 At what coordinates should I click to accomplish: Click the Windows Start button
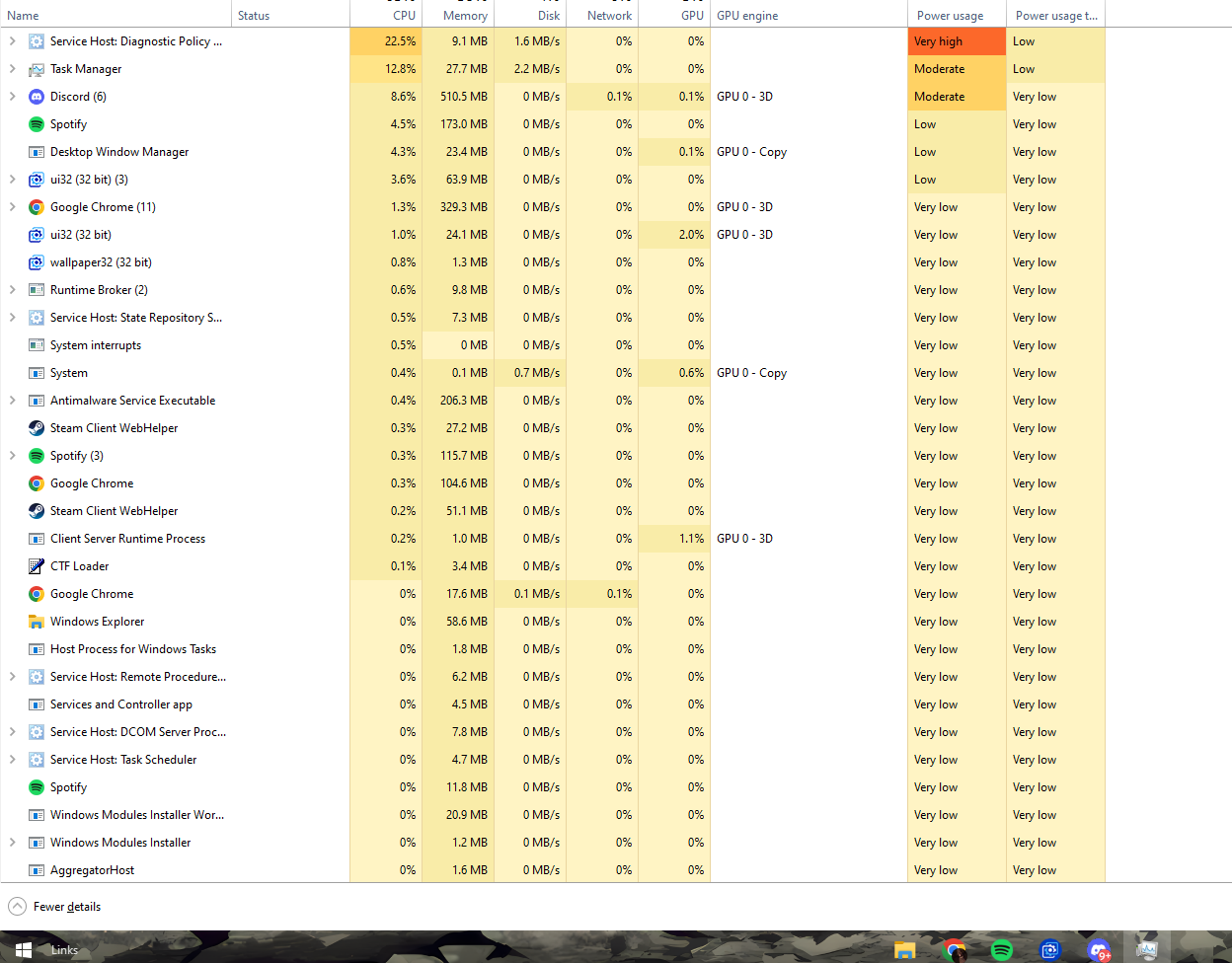point(24,949)
